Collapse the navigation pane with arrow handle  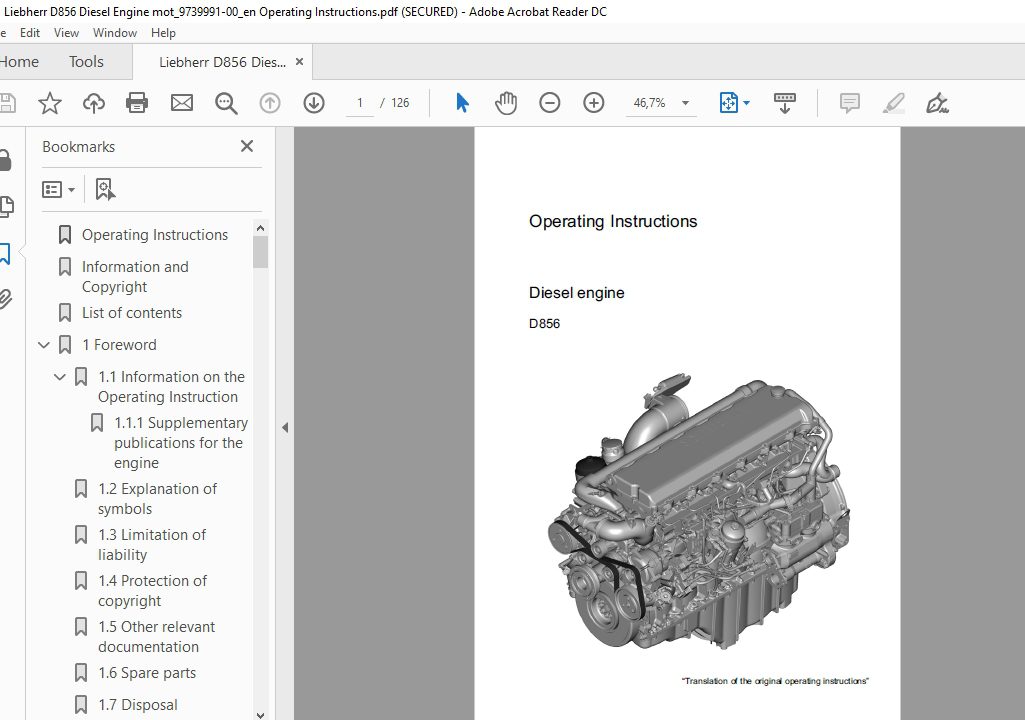[x=285, y=427]
